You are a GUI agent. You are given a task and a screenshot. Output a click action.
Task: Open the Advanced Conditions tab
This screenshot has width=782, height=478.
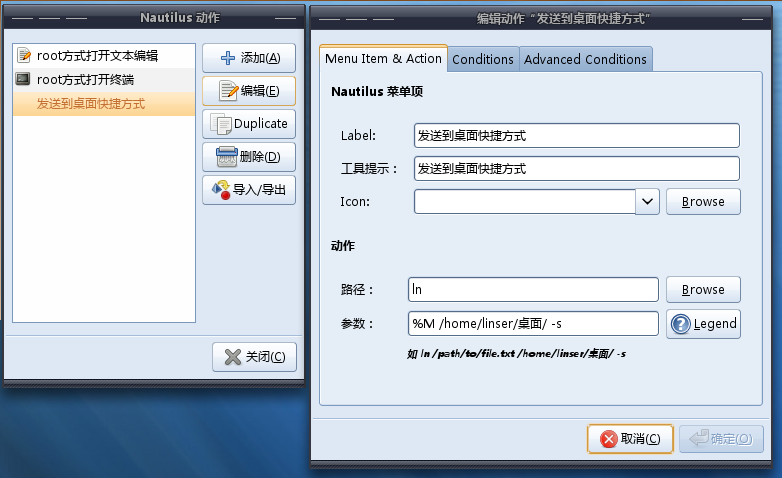[x=586, y=59]
